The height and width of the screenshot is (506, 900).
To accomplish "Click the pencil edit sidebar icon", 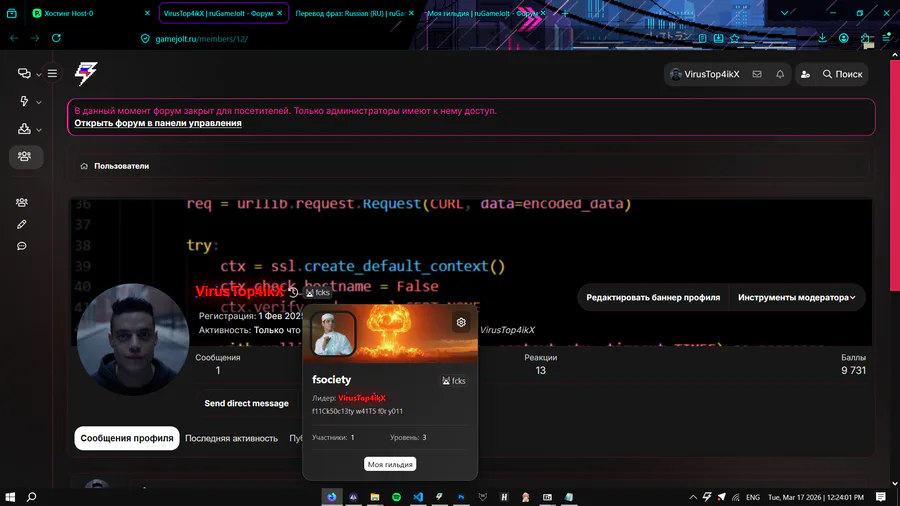I will coord(22,224).
